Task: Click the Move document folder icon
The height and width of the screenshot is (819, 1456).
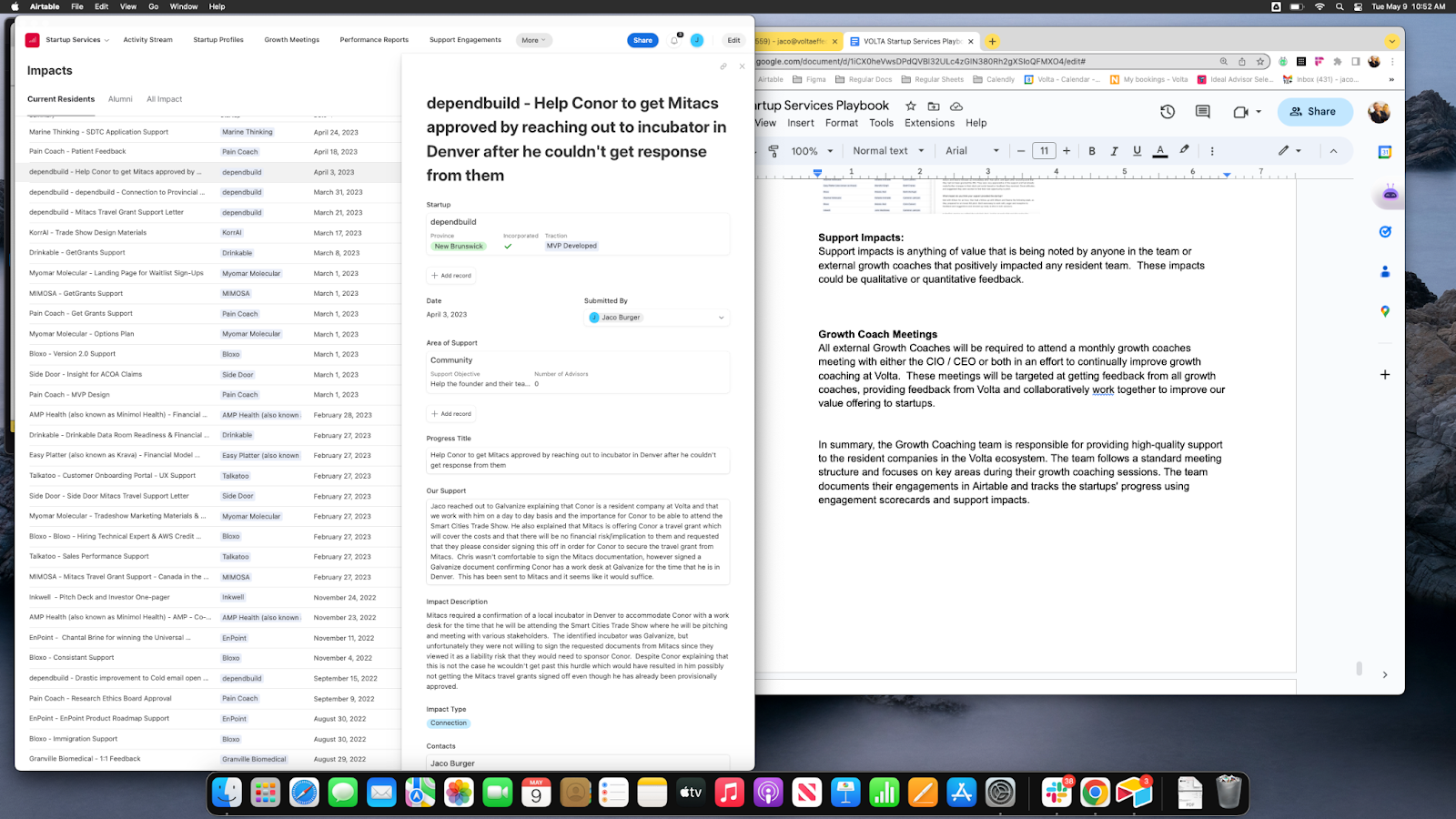Action: pos(934,106)
